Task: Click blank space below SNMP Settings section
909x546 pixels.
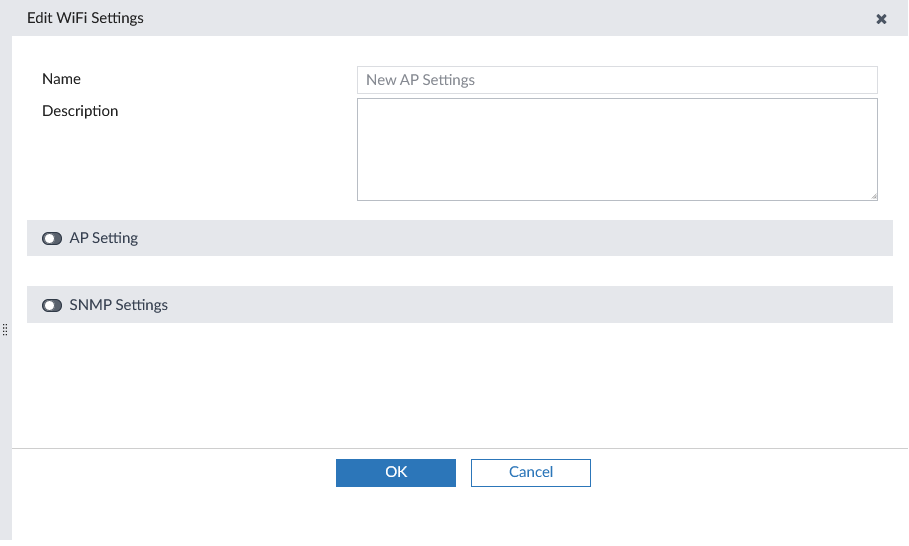Action: (450, 385)
